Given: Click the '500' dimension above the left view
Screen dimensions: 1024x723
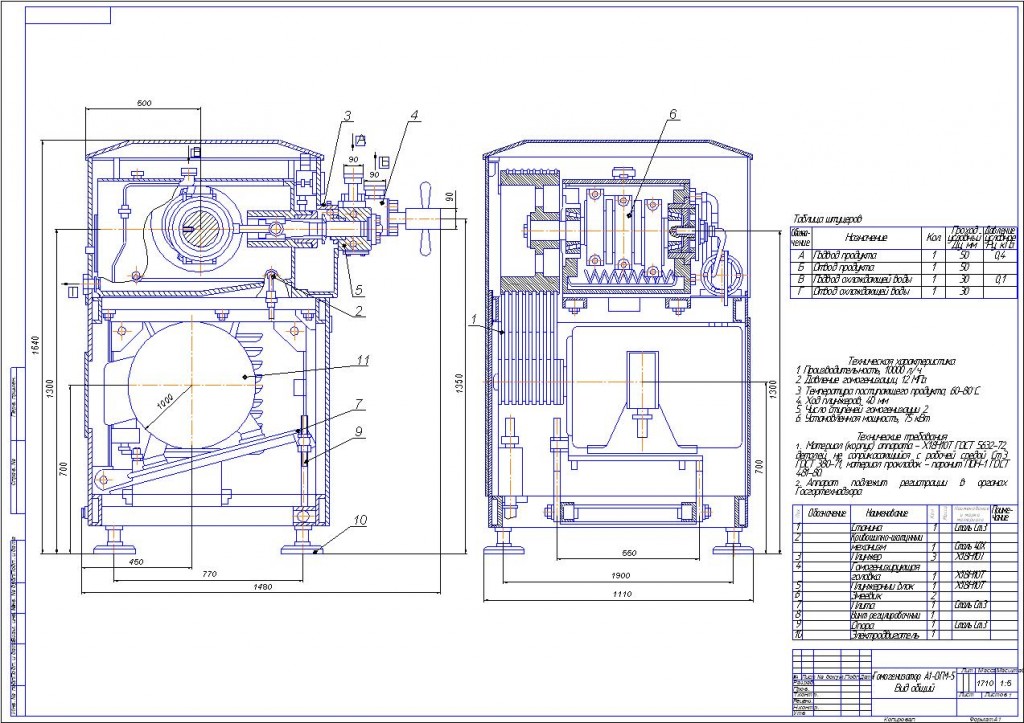Looking at the screenshot, I should (144, 103).
